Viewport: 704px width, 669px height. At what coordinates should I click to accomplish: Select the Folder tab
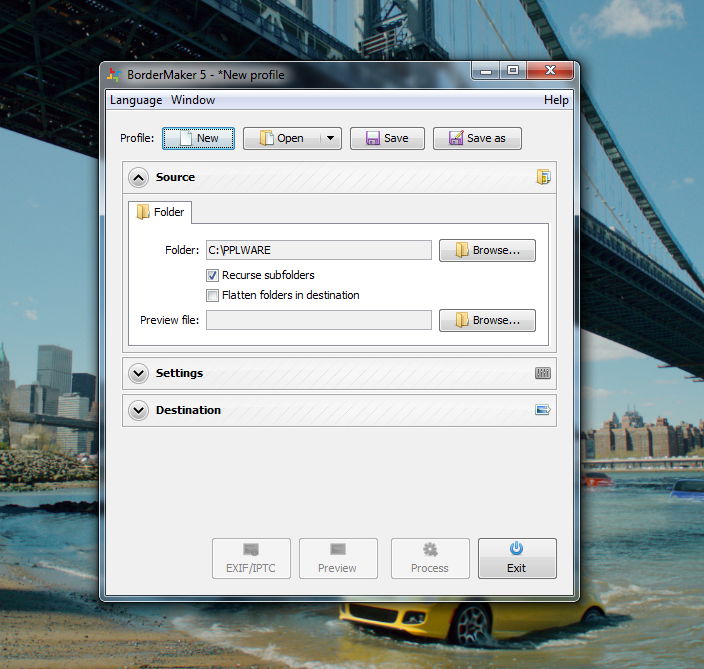[x=160, y=212]
